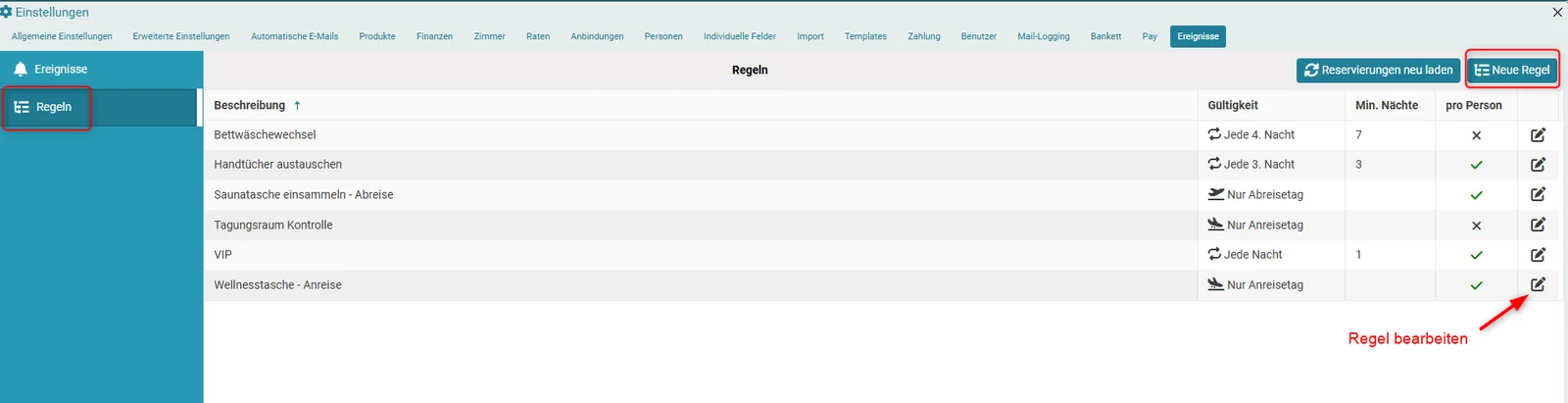Screen dimensions: 1568x403
Task: Click pro Person cross for Bettwäschewechsel
Action: [x=1476, y=135]
